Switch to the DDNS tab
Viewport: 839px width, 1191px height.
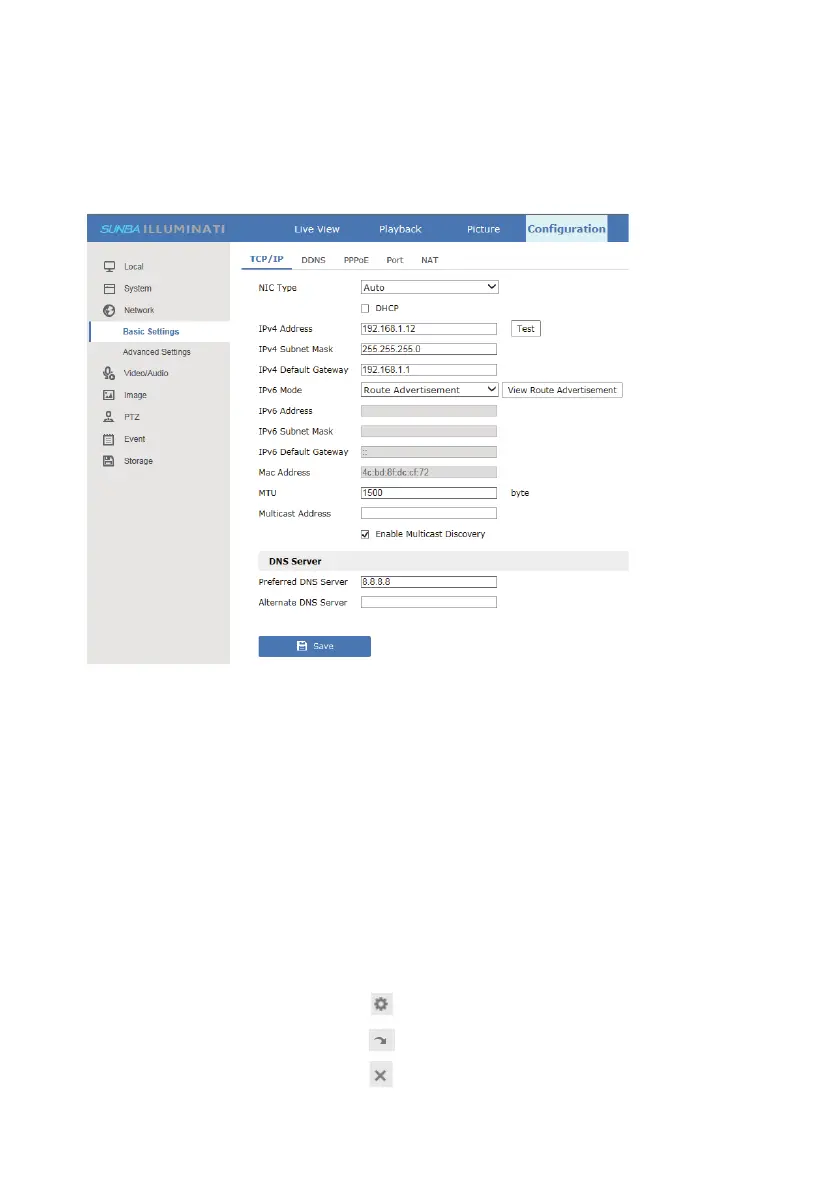click(x=313, y=260)
